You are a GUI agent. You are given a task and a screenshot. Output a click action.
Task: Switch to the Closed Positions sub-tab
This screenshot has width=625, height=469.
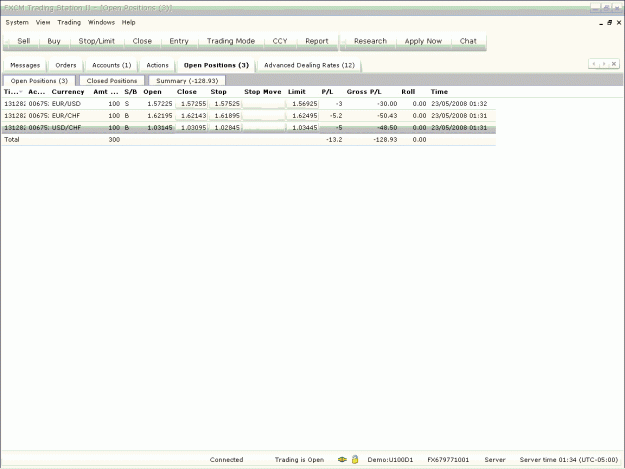[x=112, y=81]
